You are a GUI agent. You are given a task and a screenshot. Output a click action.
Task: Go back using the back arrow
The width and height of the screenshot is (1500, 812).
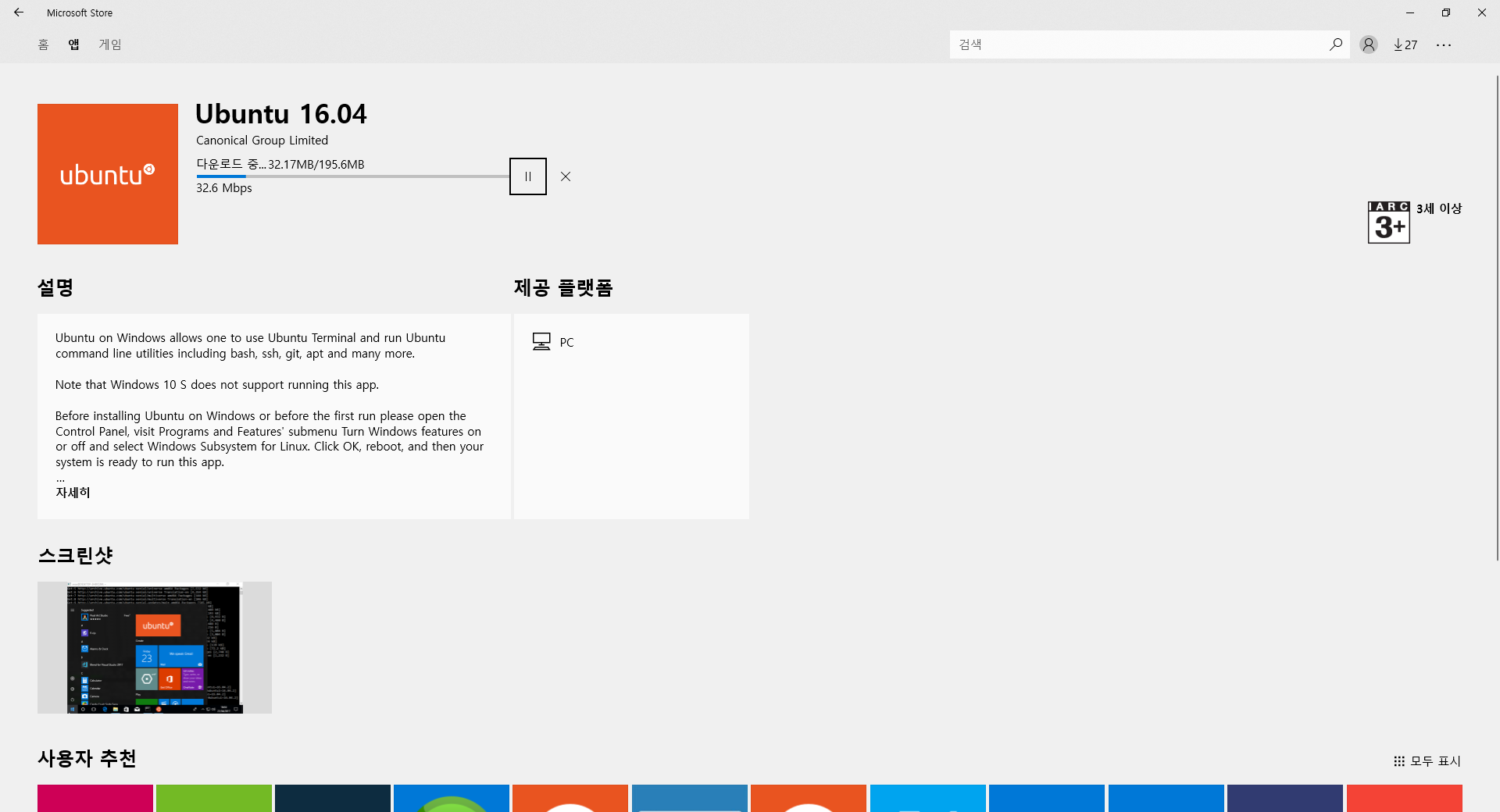19,12
